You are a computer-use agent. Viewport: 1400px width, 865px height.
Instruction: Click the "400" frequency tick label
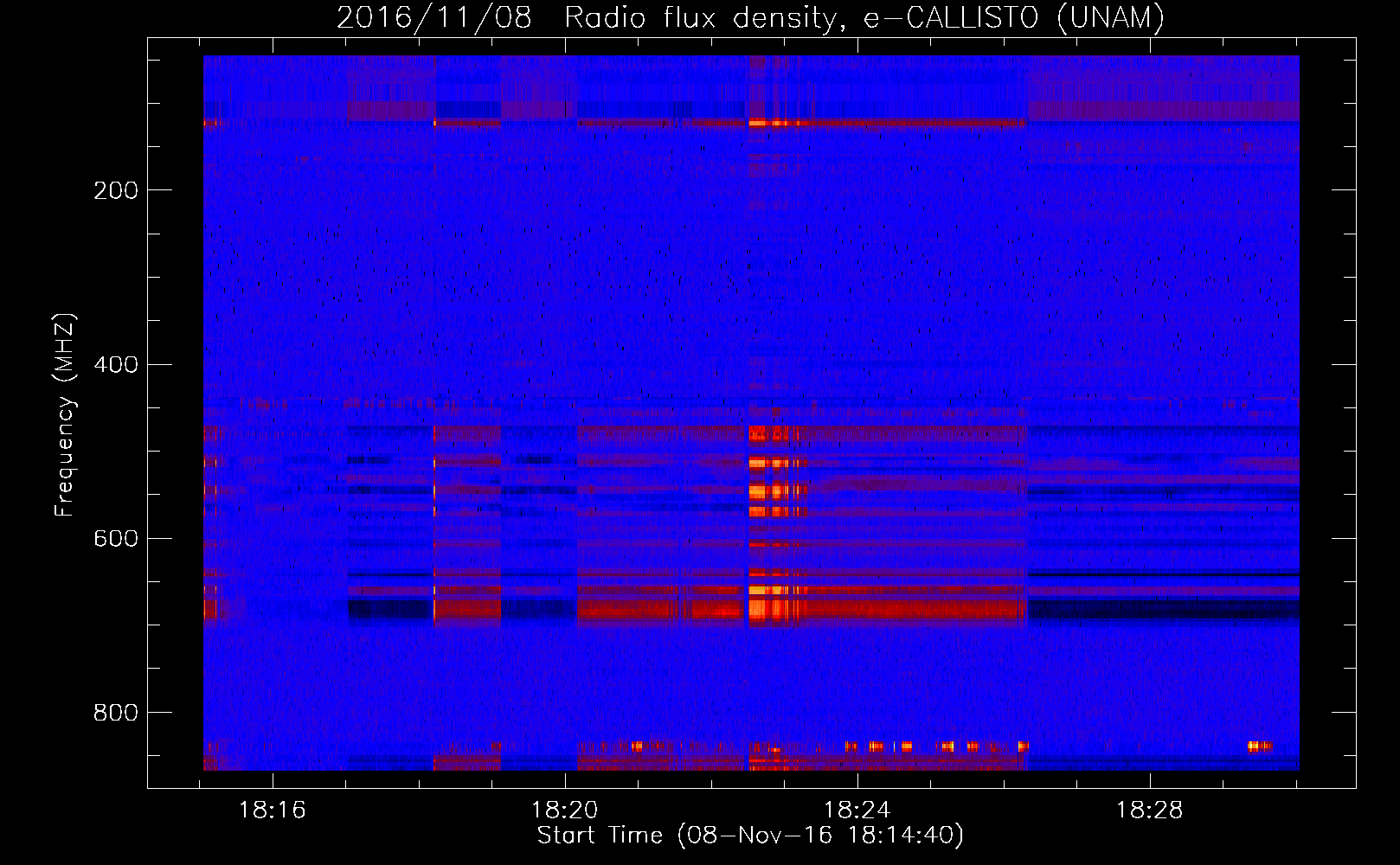pos(116,364)
